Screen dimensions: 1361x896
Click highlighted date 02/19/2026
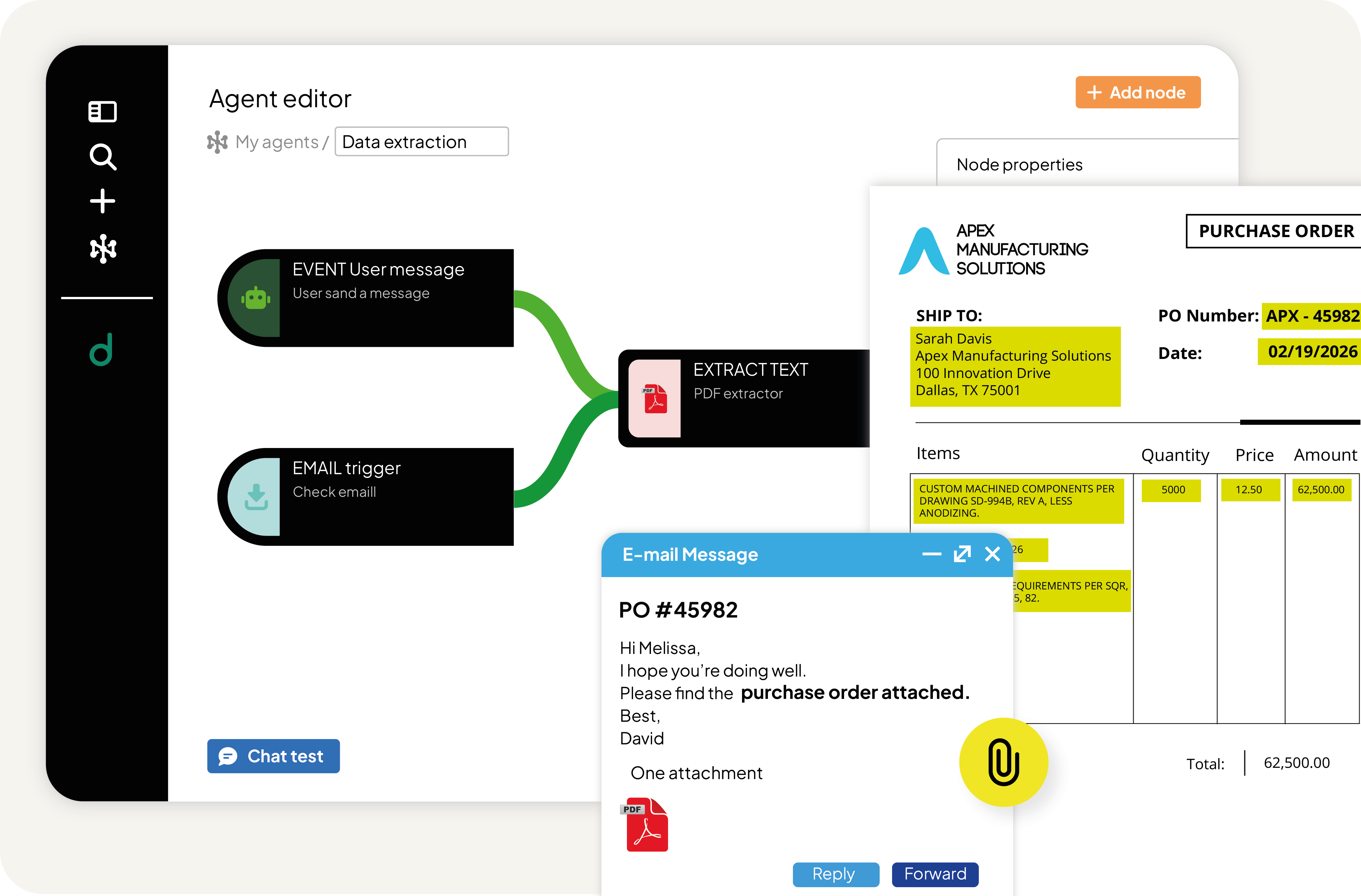(x=1309, y=352)
